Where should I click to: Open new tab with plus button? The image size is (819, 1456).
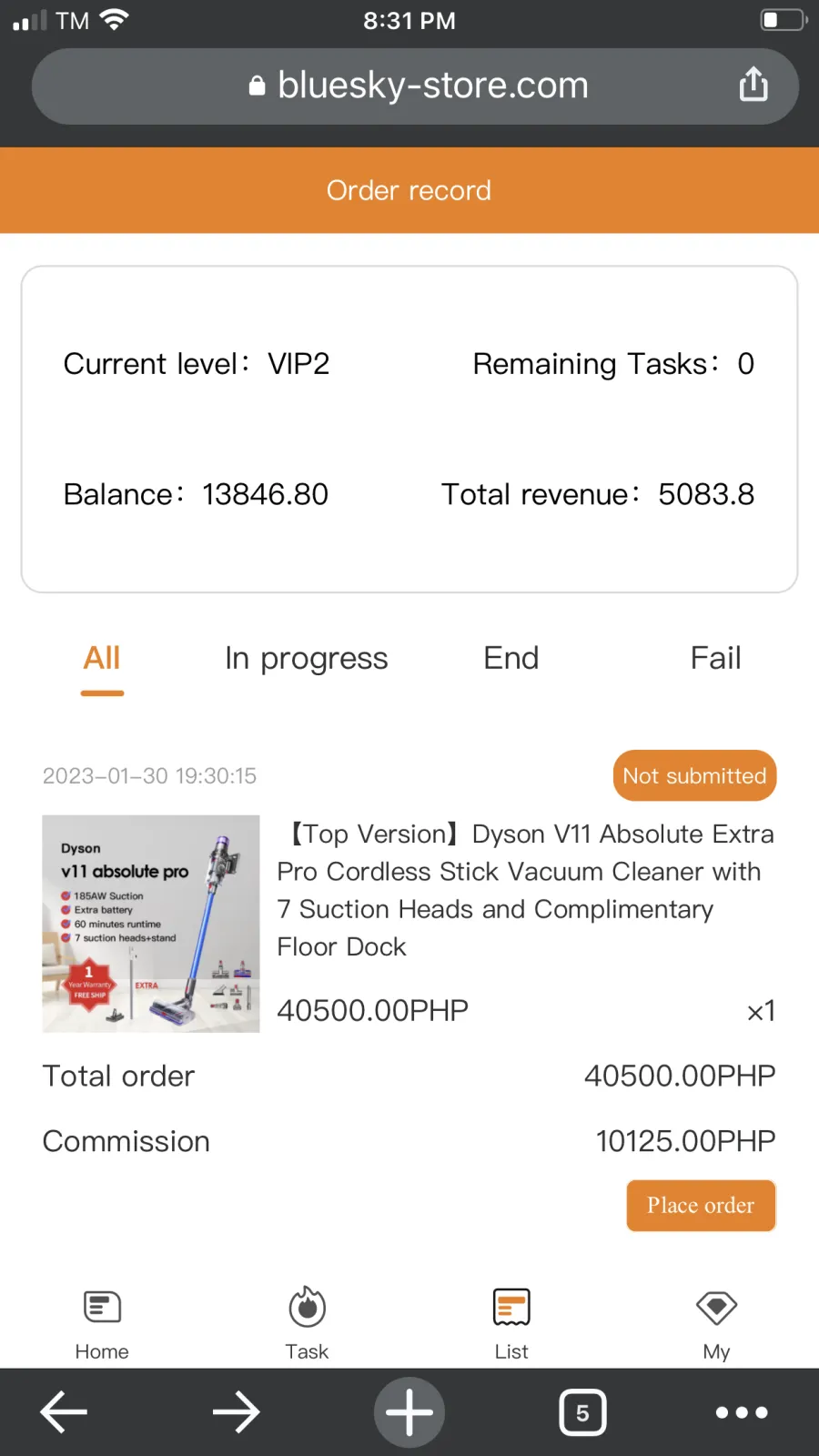[x=409, y=1412]
